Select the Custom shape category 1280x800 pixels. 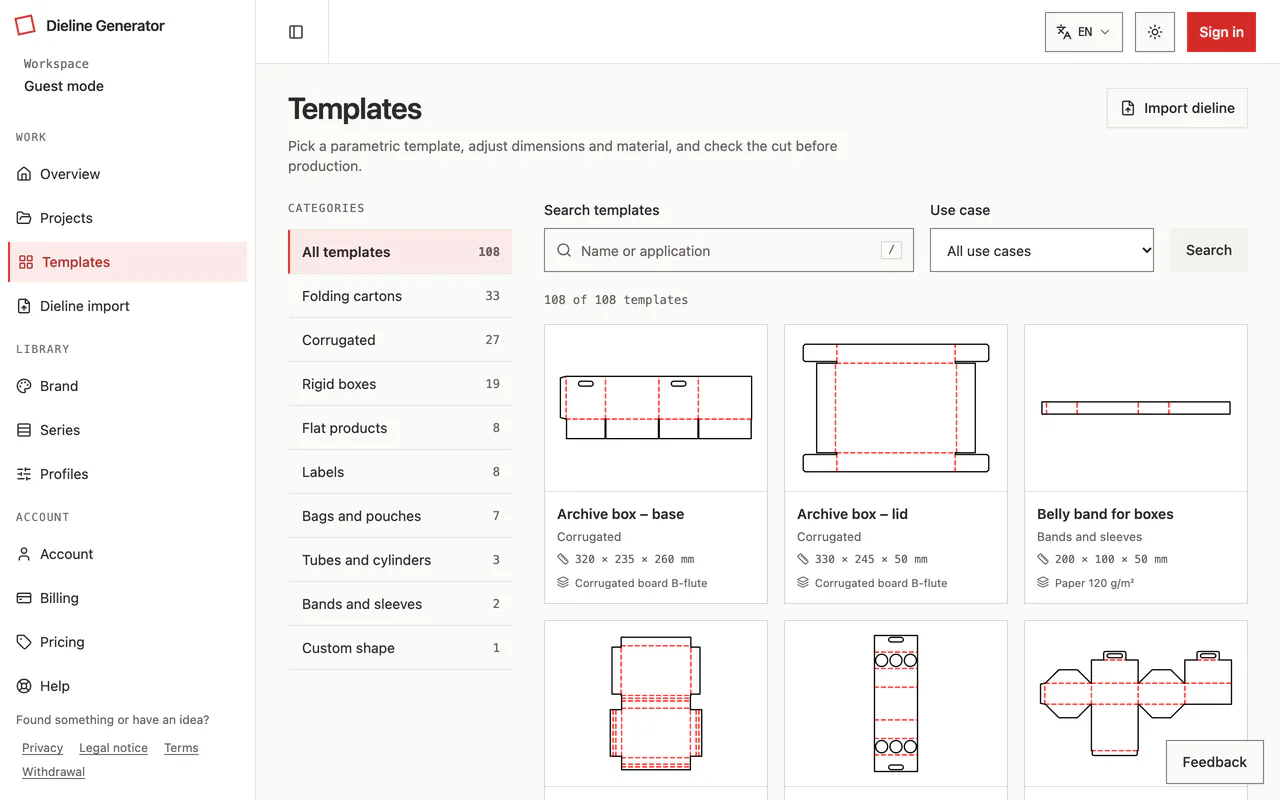[x=400, y=648]
